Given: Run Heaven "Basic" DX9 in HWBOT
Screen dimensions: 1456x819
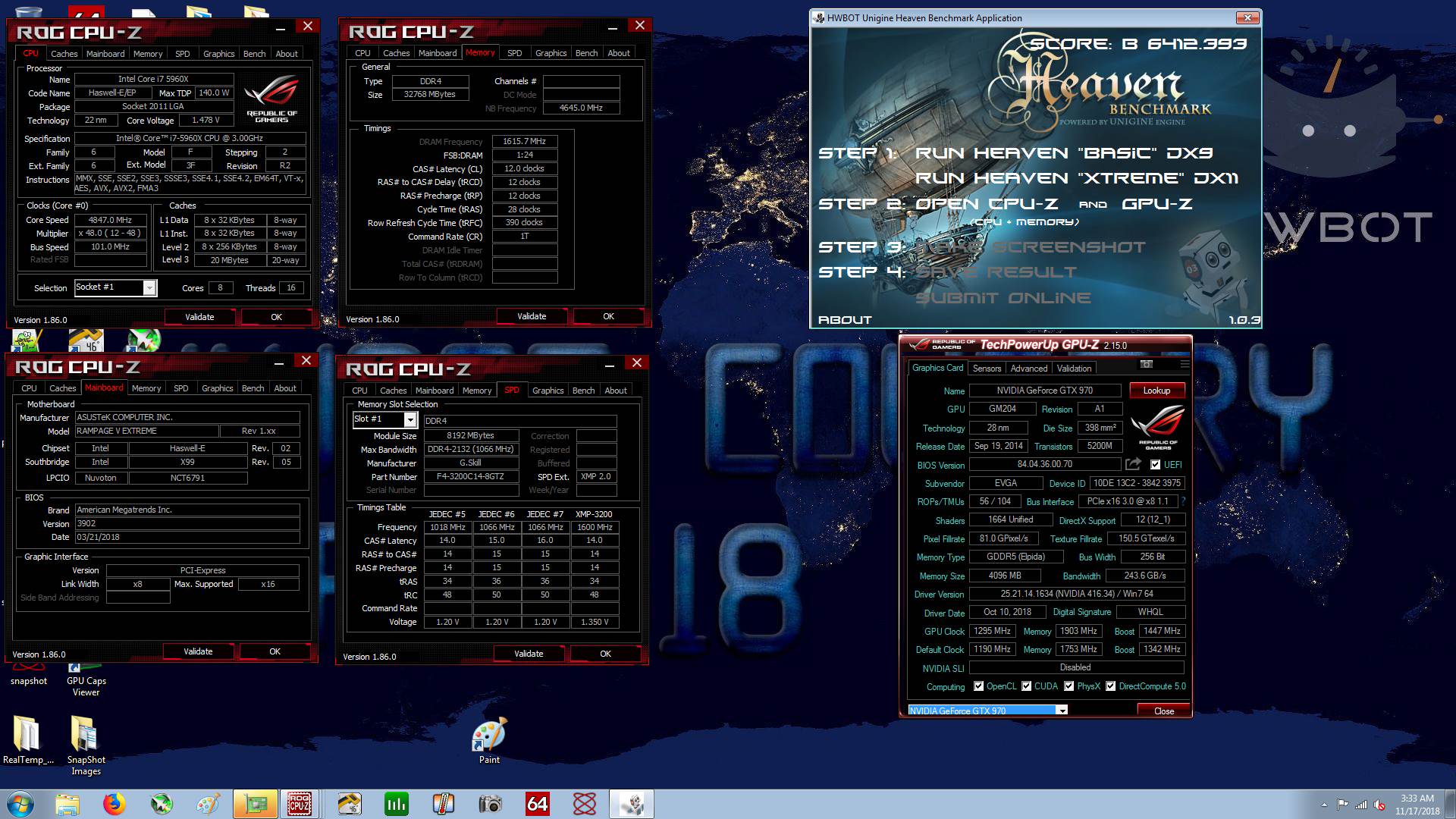Looking at the screenshot, I should [1064, 153].
